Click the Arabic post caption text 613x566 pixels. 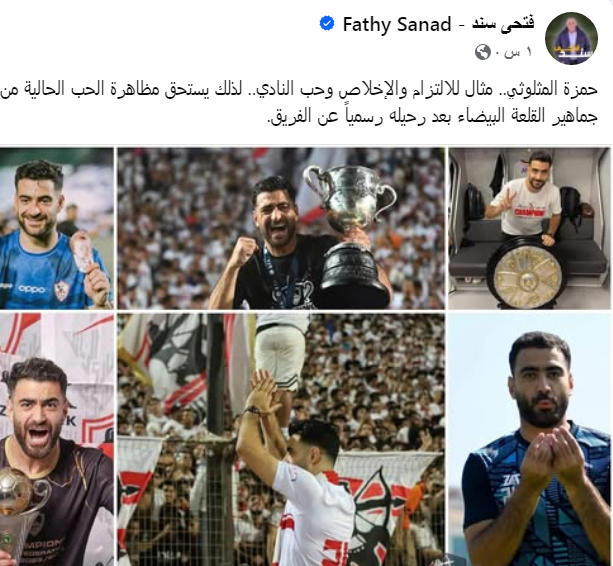coord(299,102)
